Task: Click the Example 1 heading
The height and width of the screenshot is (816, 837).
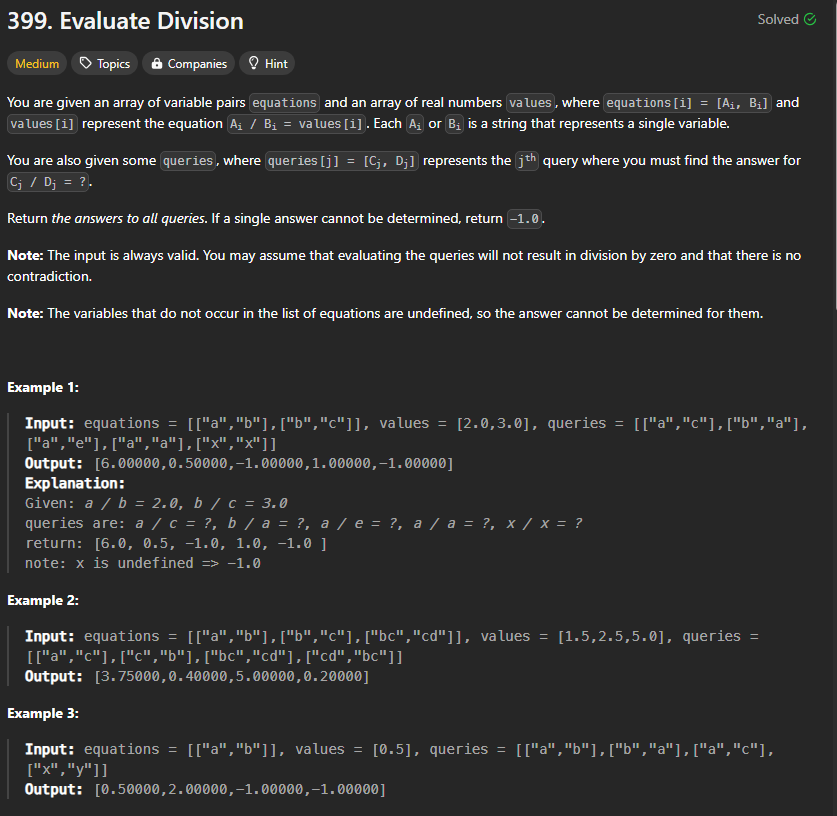Action: pyautogui.click(x=43, y=387)
